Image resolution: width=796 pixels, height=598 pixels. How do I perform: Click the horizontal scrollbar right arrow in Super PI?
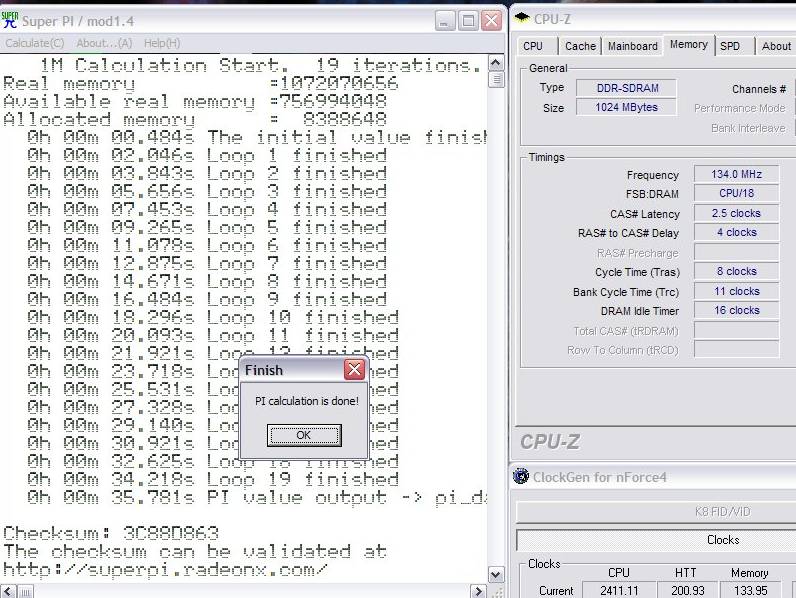coord(478,591)
